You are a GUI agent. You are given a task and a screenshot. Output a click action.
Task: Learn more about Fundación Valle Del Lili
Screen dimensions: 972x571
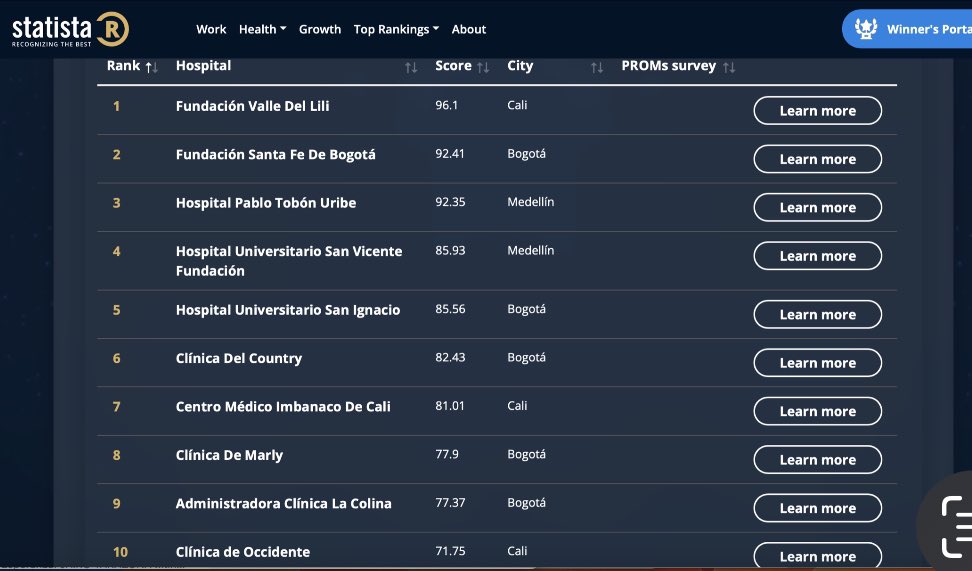point(818,110)
